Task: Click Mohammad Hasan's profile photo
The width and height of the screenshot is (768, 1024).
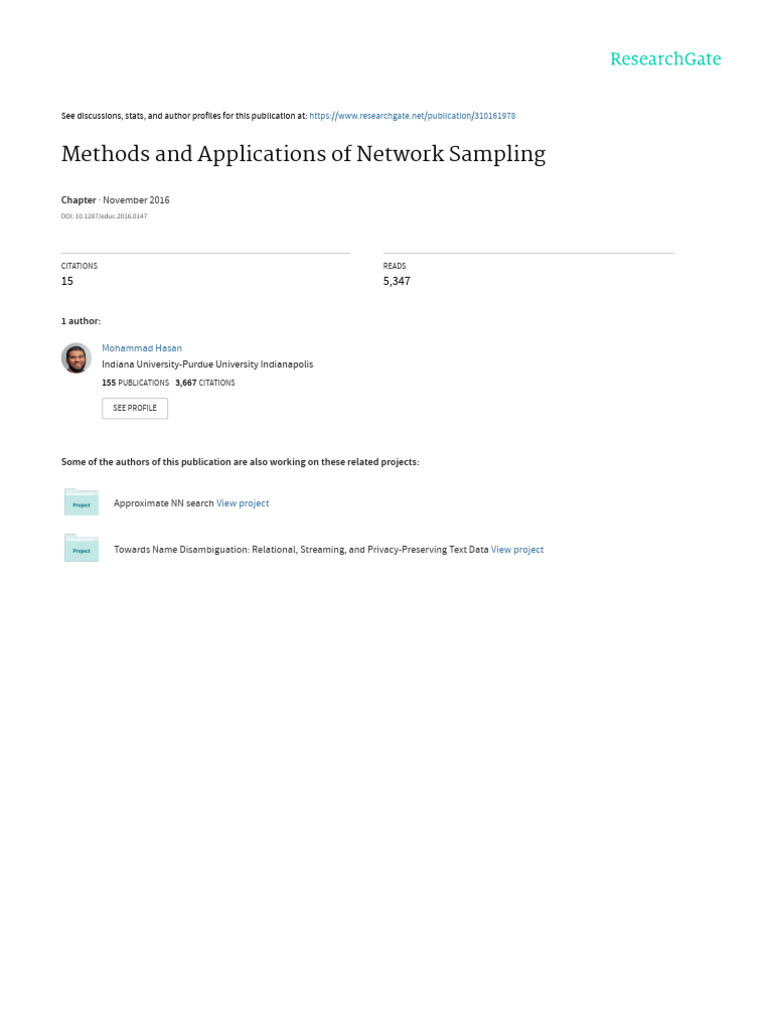Action: 76,358
